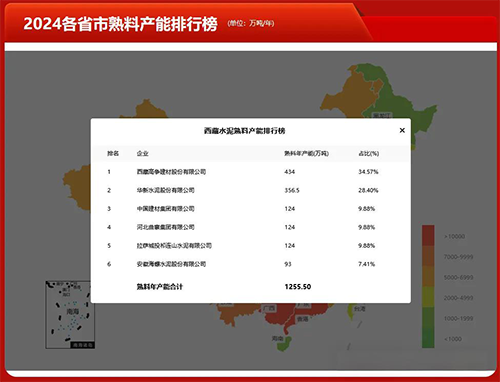Click the 企业 column header
Image resolution: width=500 pixels, height=382 pixels.
point(142,153)
